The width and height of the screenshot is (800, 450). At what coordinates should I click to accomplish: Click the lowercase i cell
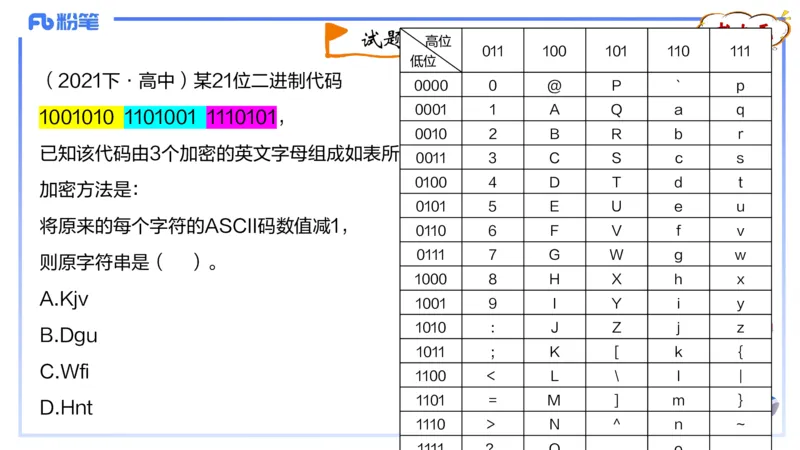pos(679,303)
